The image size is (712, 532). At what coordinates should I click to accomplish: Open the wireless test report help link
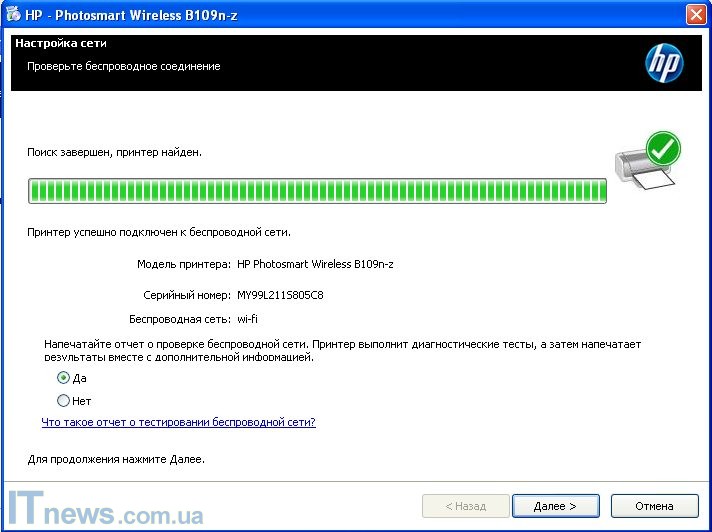tap(178, 422)
